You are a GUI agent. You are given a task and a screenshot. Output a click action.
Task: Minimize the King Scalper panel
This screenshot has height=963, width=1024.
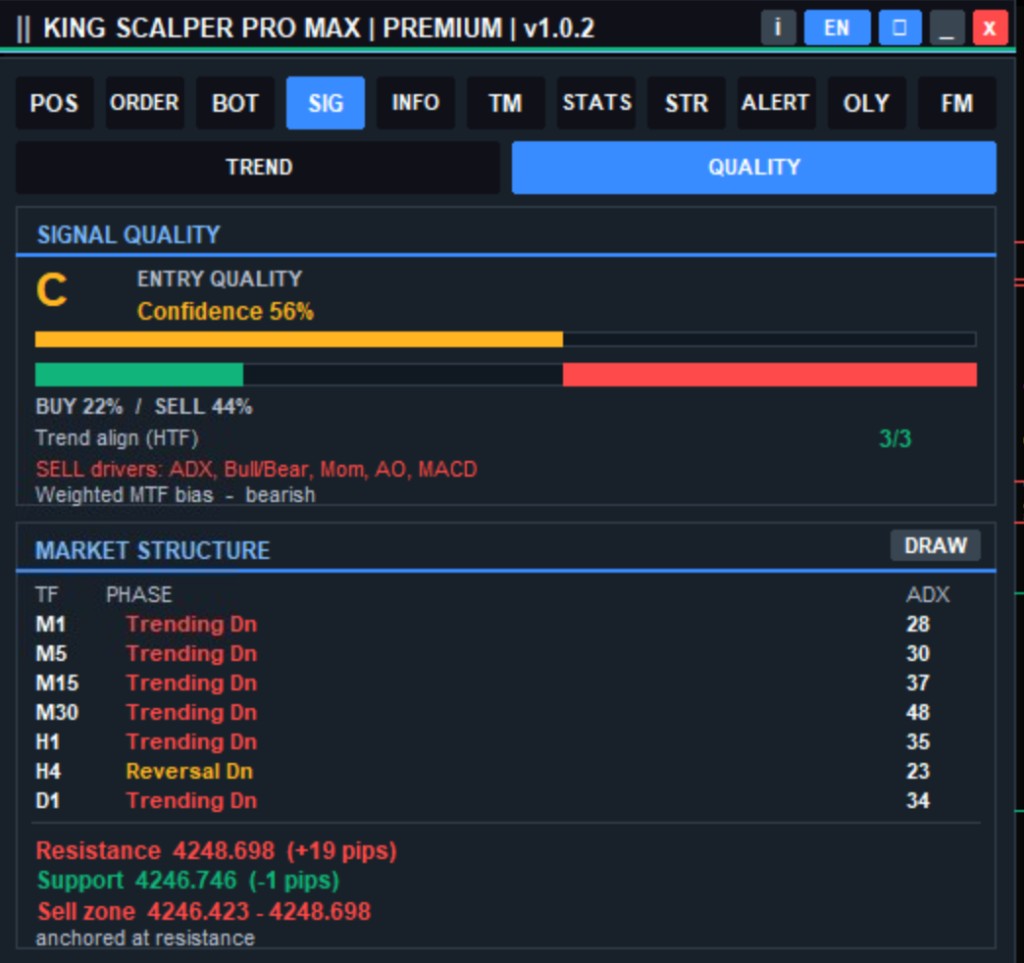pos(946,28)
